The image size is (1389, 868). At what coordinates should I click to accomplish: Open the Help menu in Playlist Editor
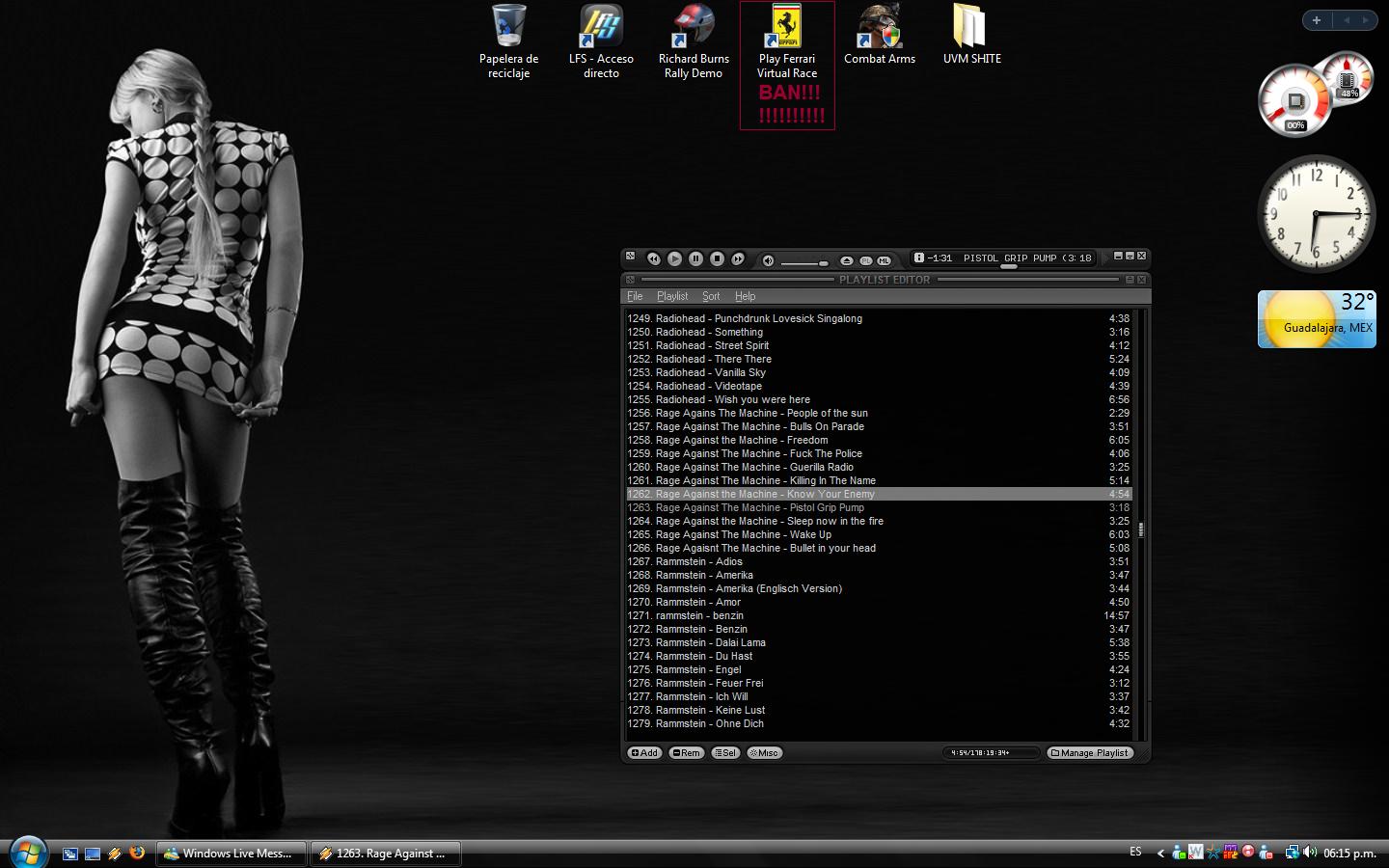[x=745, y=296]
